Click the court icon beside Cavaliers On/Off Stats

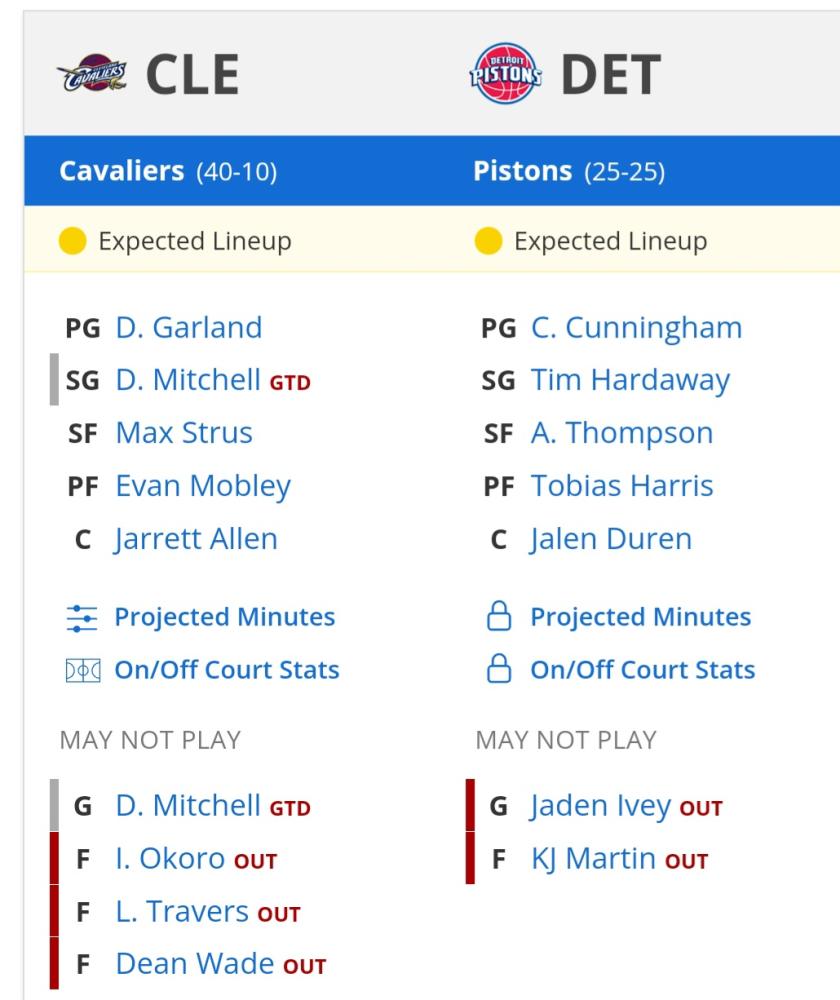(83, 670)
